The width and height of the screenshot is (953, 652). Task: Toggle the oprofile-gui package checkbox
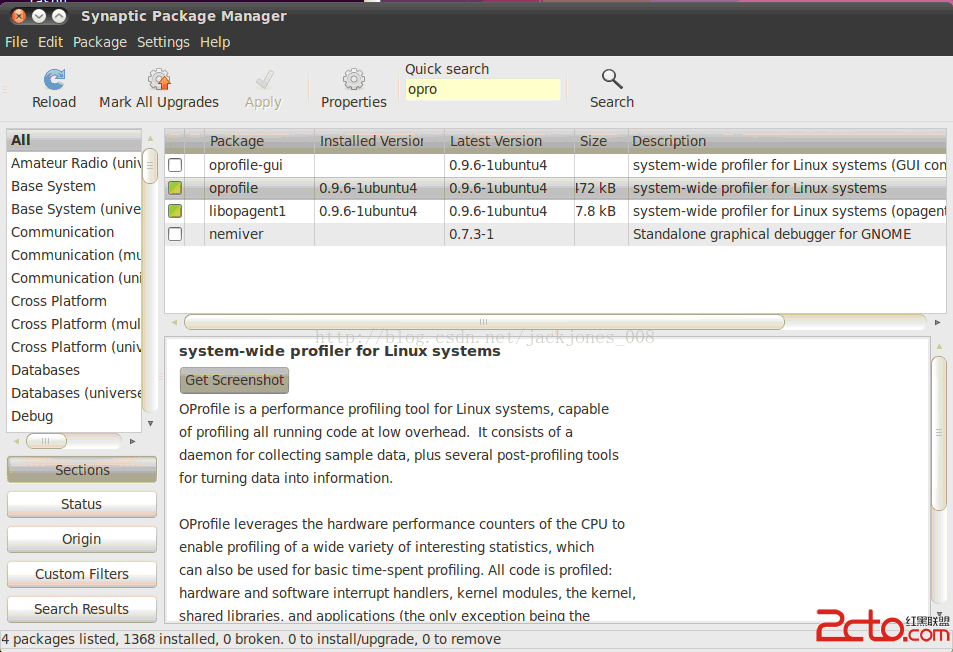click(175, 165)
